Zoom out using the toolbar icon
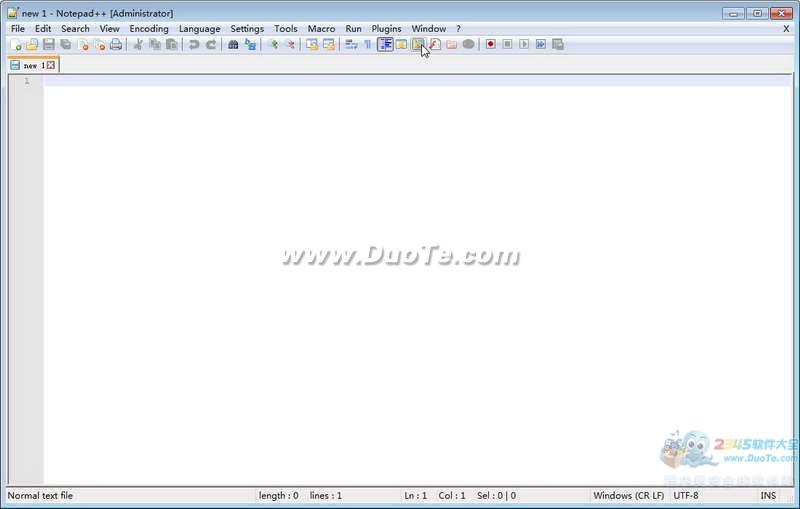800x509 pixels. [x=290, y=45]
